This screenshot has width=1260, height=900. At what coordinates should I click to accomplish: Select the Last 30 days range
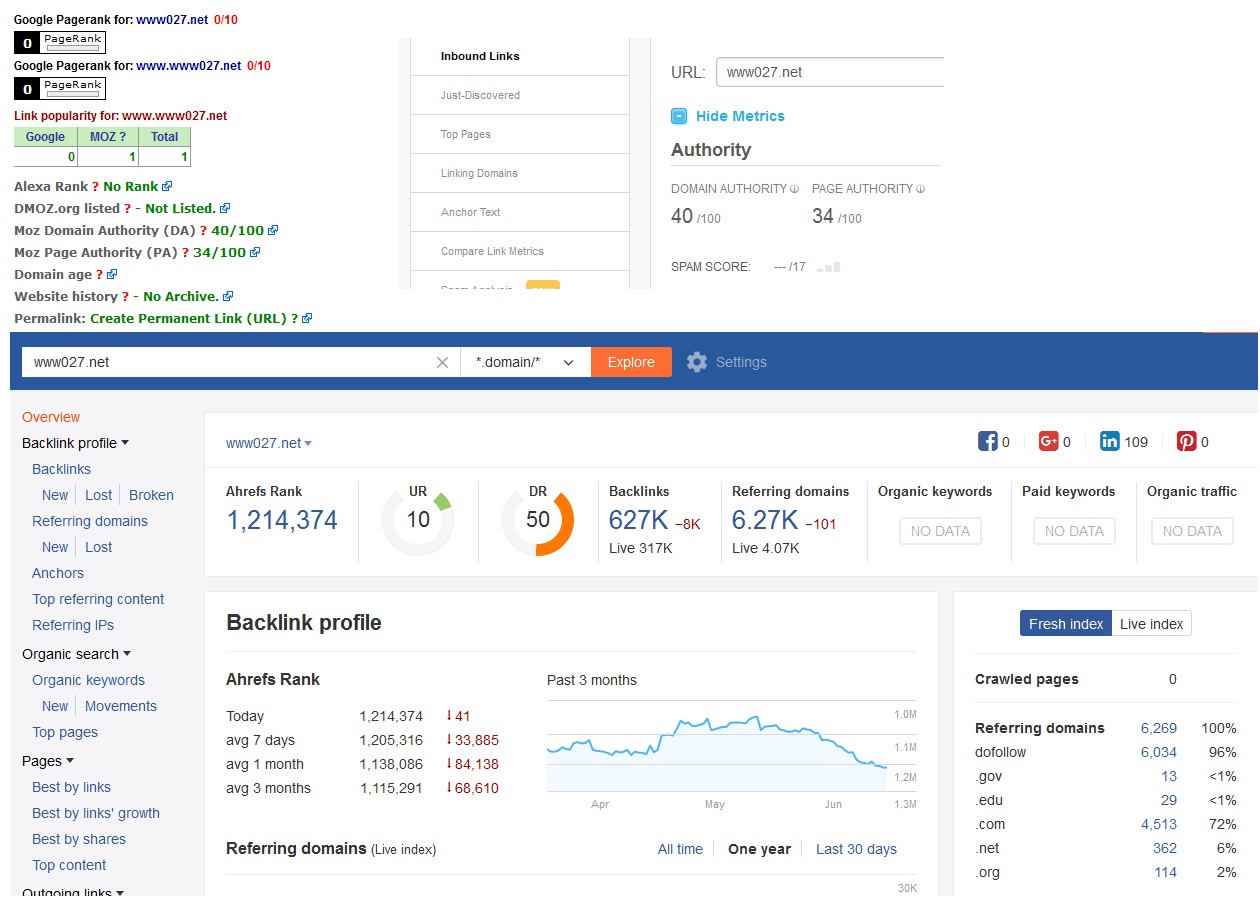tap(856, 849)
